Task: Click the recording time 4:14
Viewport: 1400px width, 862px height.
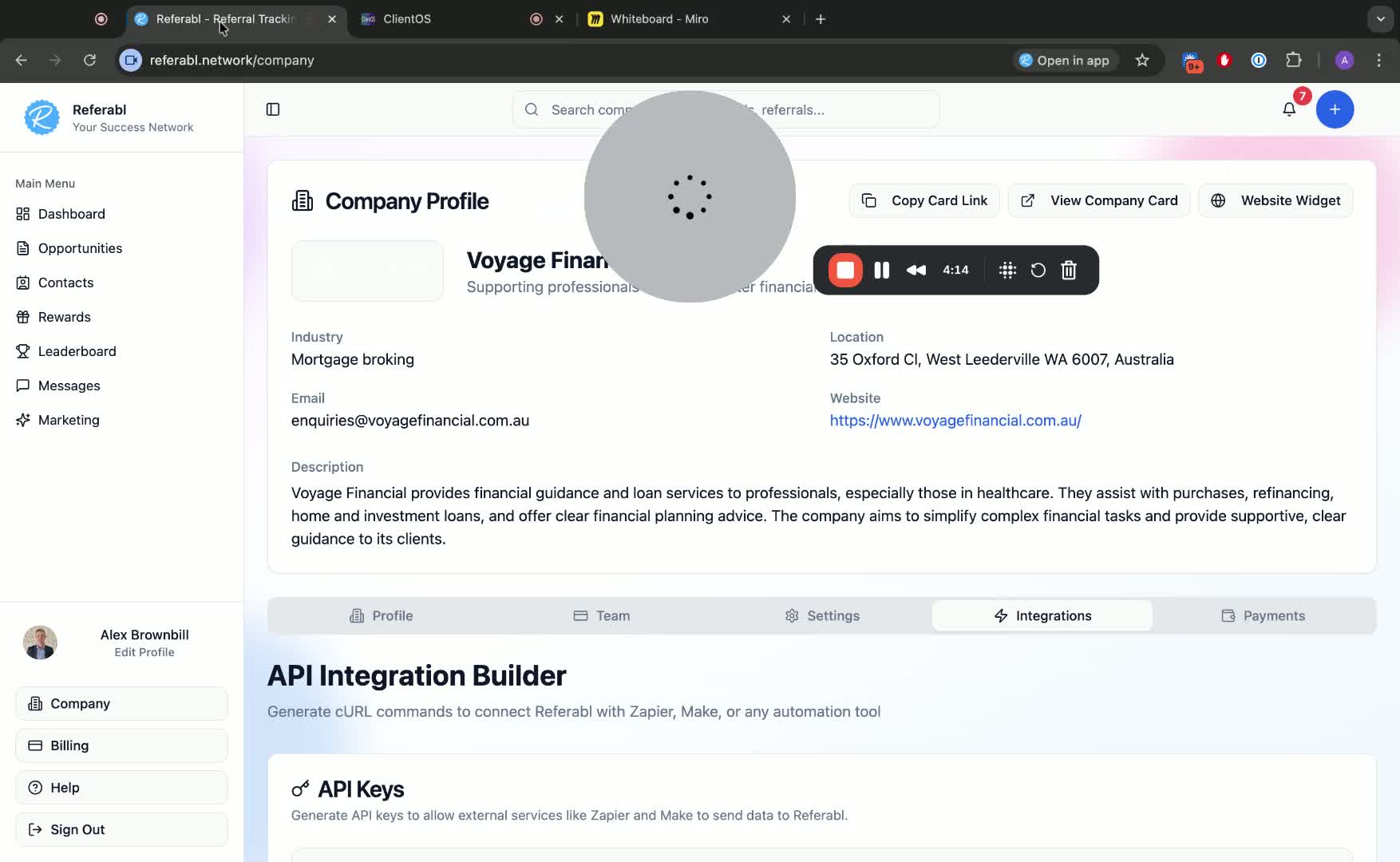Action: (955, 271)
